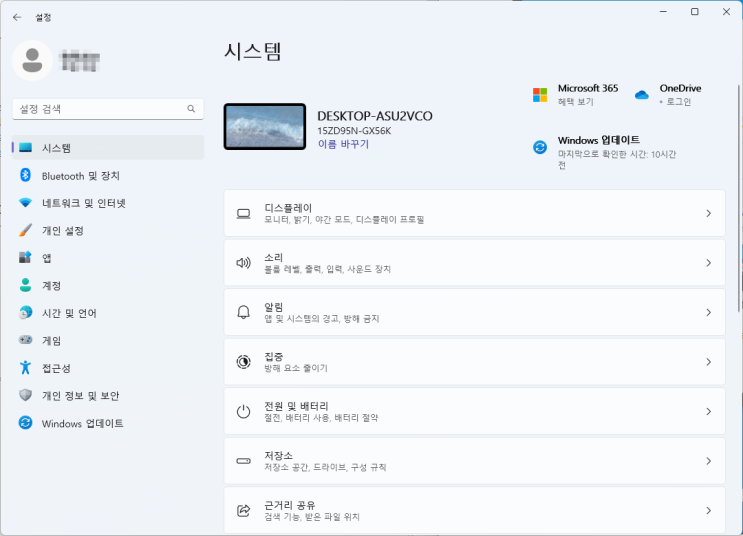743x536 pixels.
Task: Click the share icon in 근거리 공유 row
Action: point(244,510)
